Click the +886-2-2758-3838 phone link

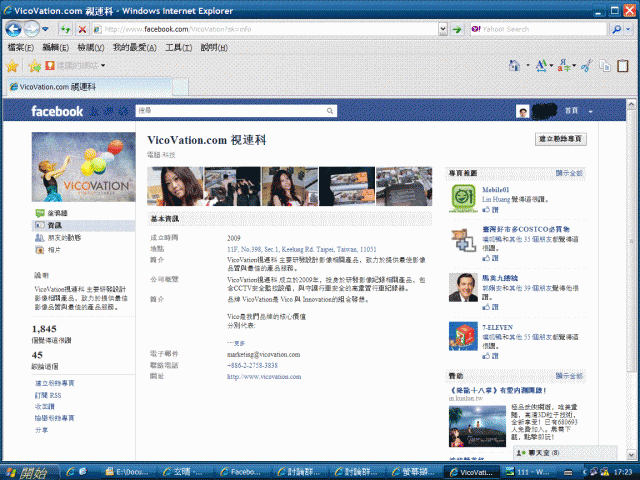pos(252,365)
